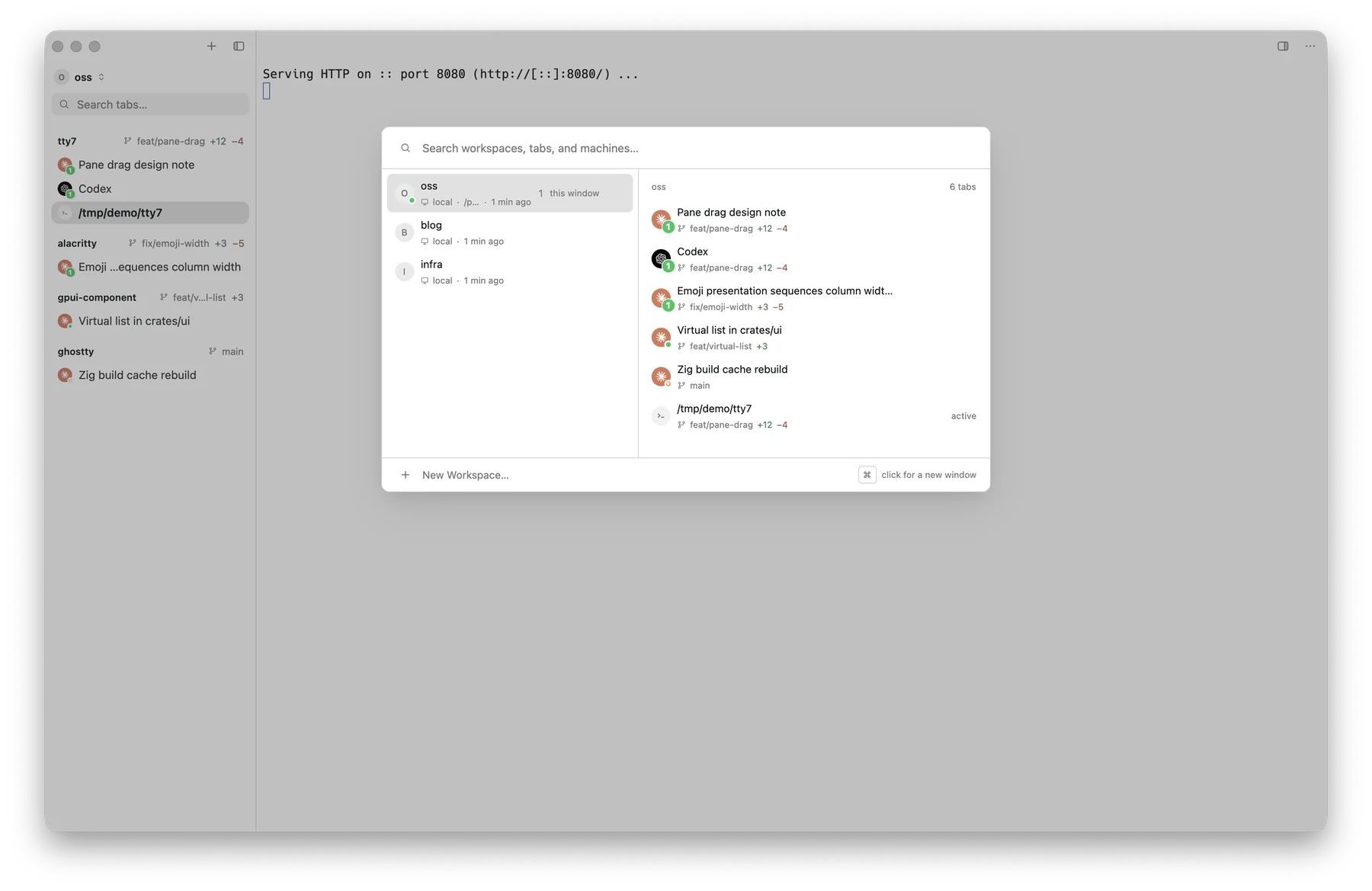Click the command key icon hint in the switcher footer

pyautogui.click(x=867, y=475)
